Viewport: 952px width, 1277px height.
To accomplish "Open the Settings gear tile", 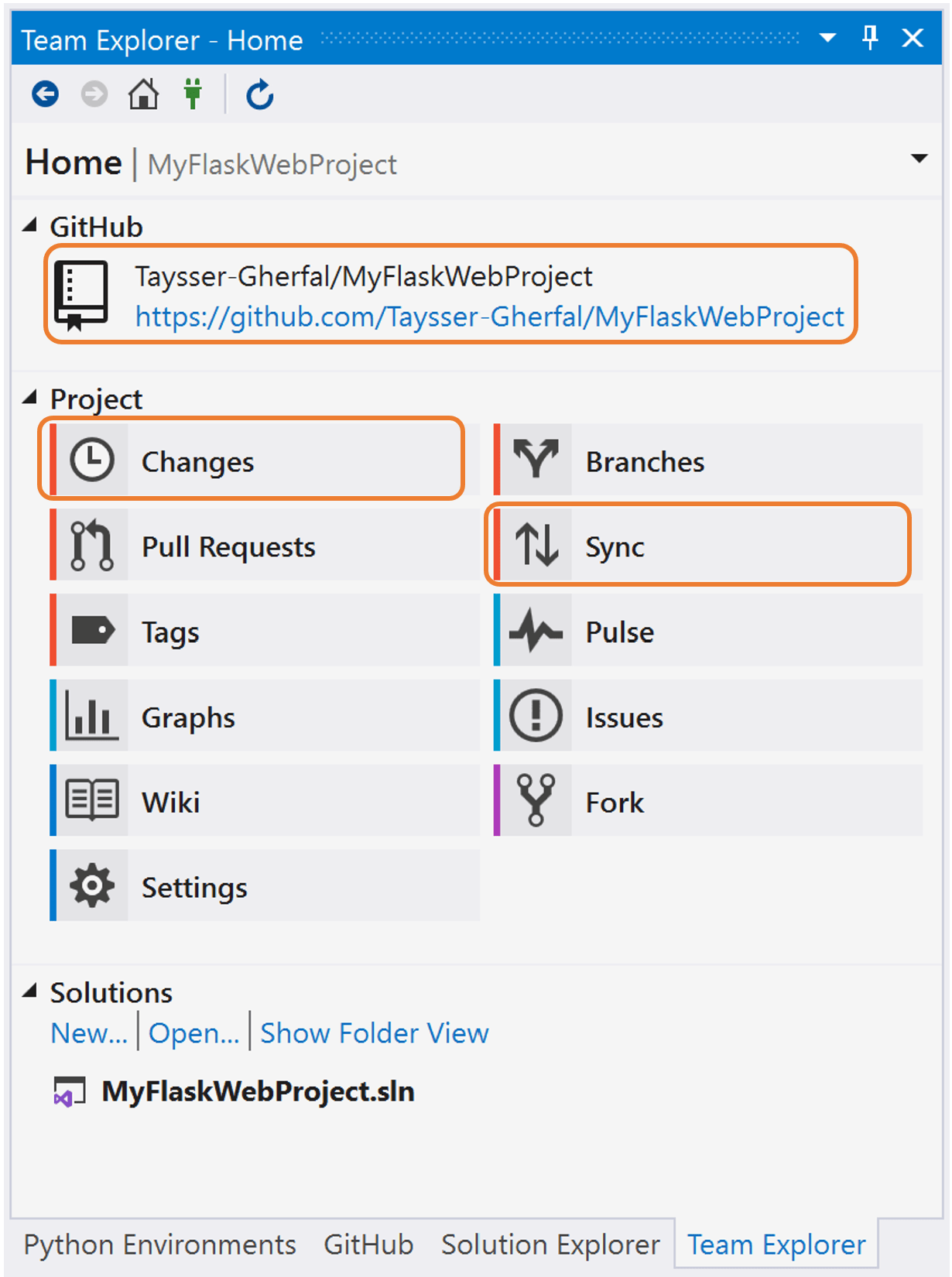I will [263, 886].
